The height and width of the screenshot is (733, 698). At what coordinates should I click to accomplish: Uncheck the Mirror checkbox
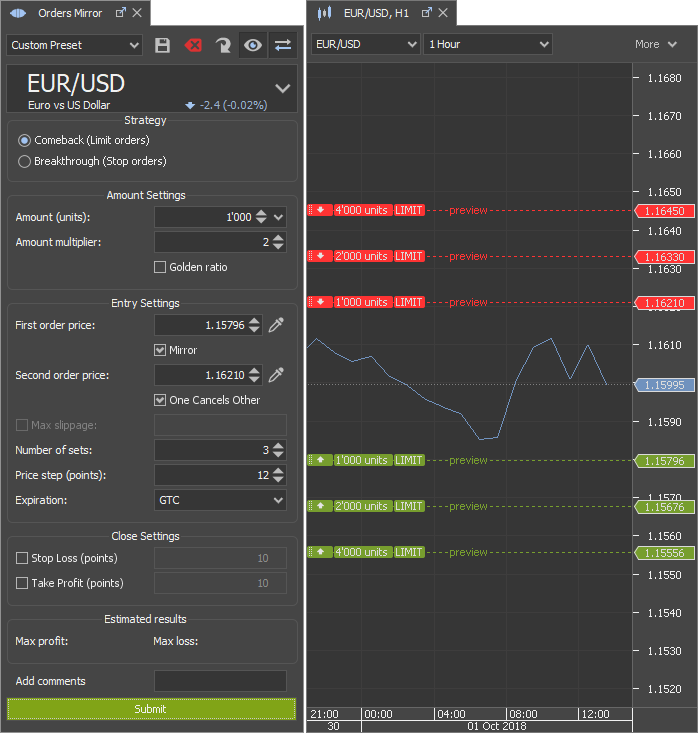[x=160, y=350]
